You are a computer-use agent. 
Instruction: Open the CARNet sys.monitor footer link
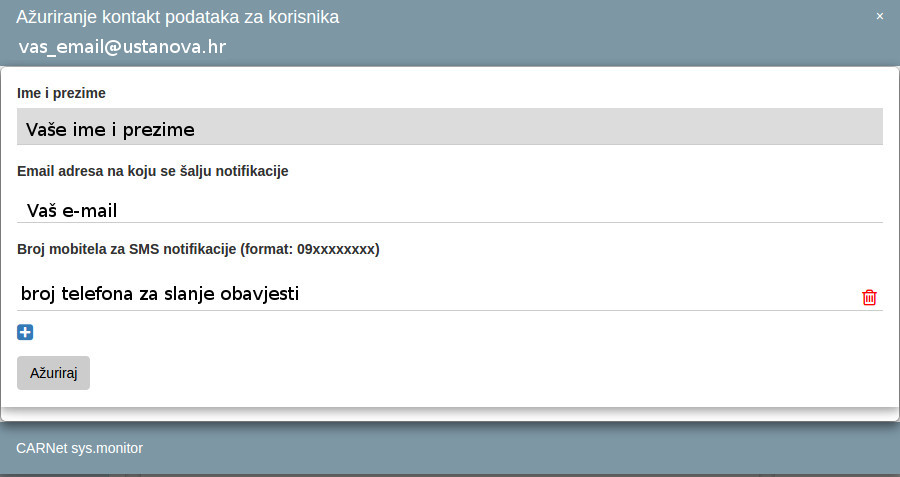80,448
